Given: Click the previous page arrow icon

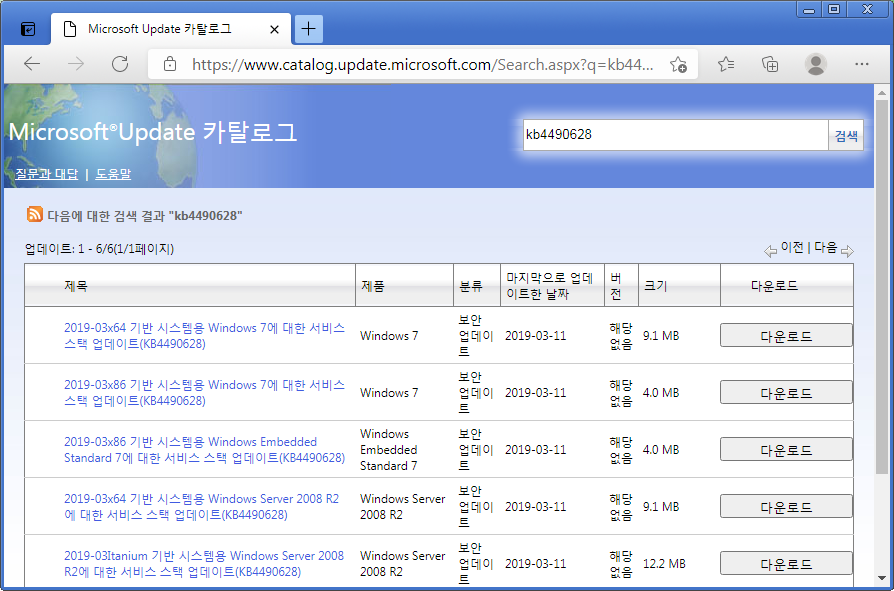Looking at the screenshot, I should point(770,251).
